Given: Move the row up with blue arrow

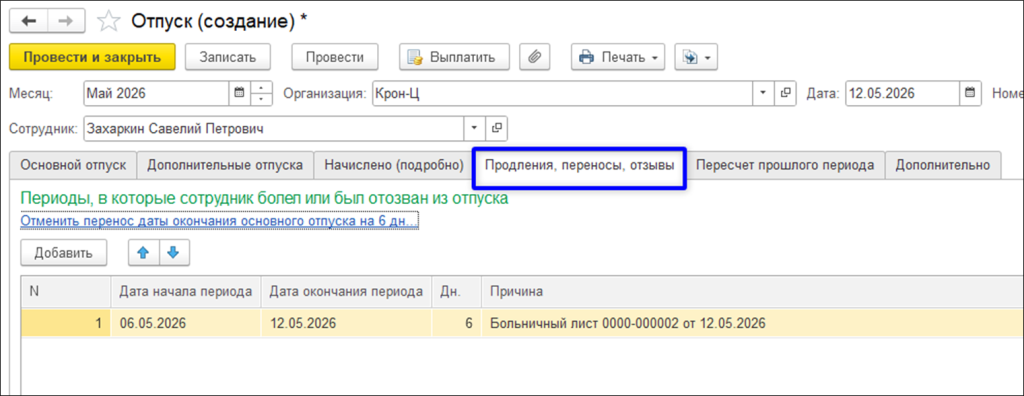Looking at the screenshot, I should click(x=144, y=253).
